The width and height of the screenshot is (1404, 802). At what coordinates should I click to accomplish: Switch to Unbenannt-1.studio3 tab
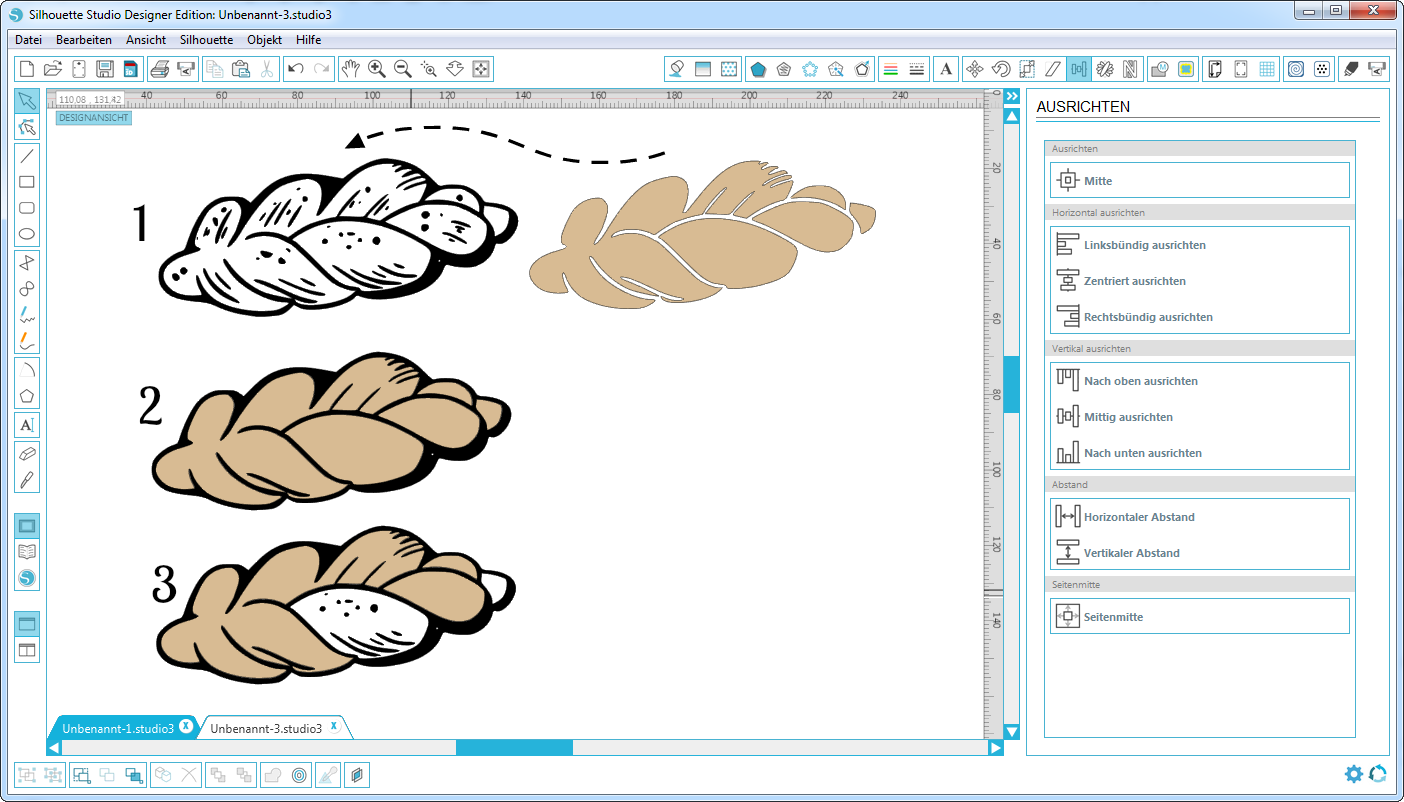pos(118,728)
